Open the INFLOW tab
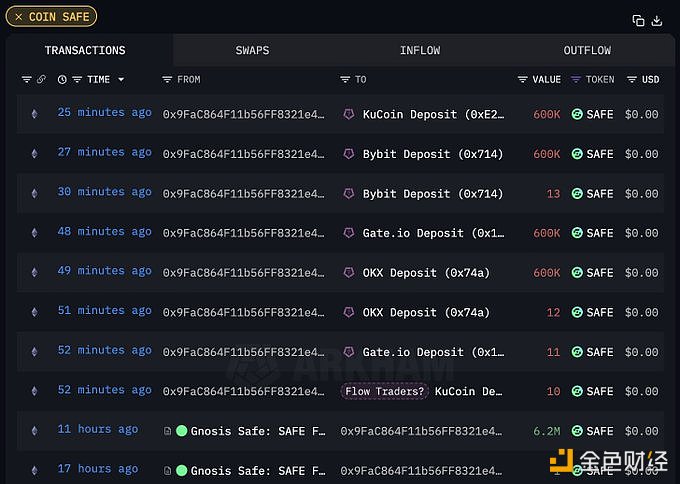The height and width of the screenshot is (484, 680). [420, 50]
